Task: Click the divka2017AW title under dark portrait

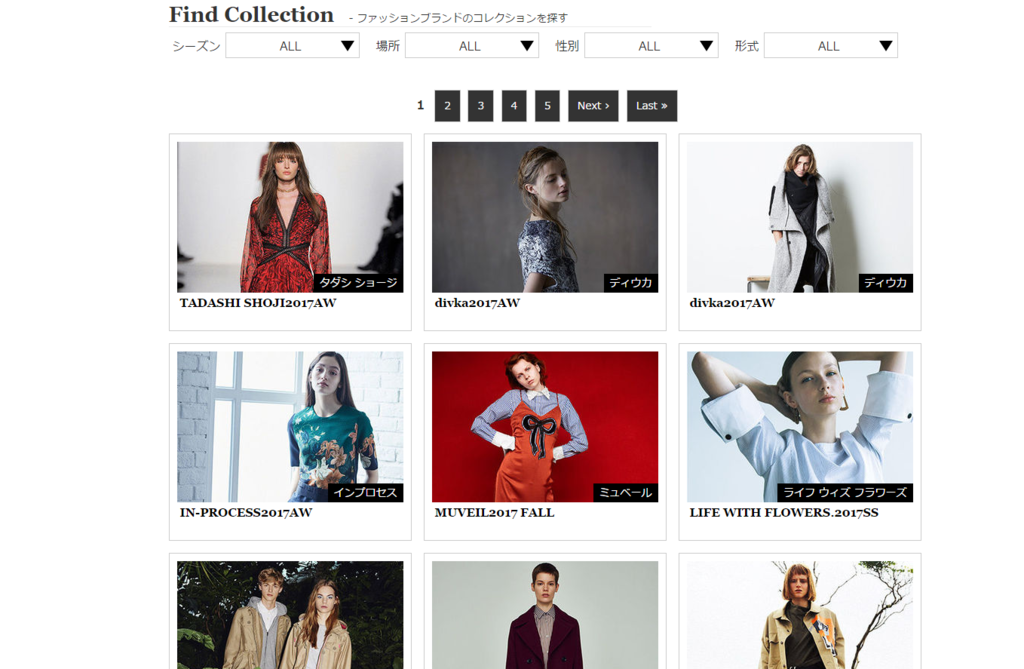Action: (x=477, y=303)
